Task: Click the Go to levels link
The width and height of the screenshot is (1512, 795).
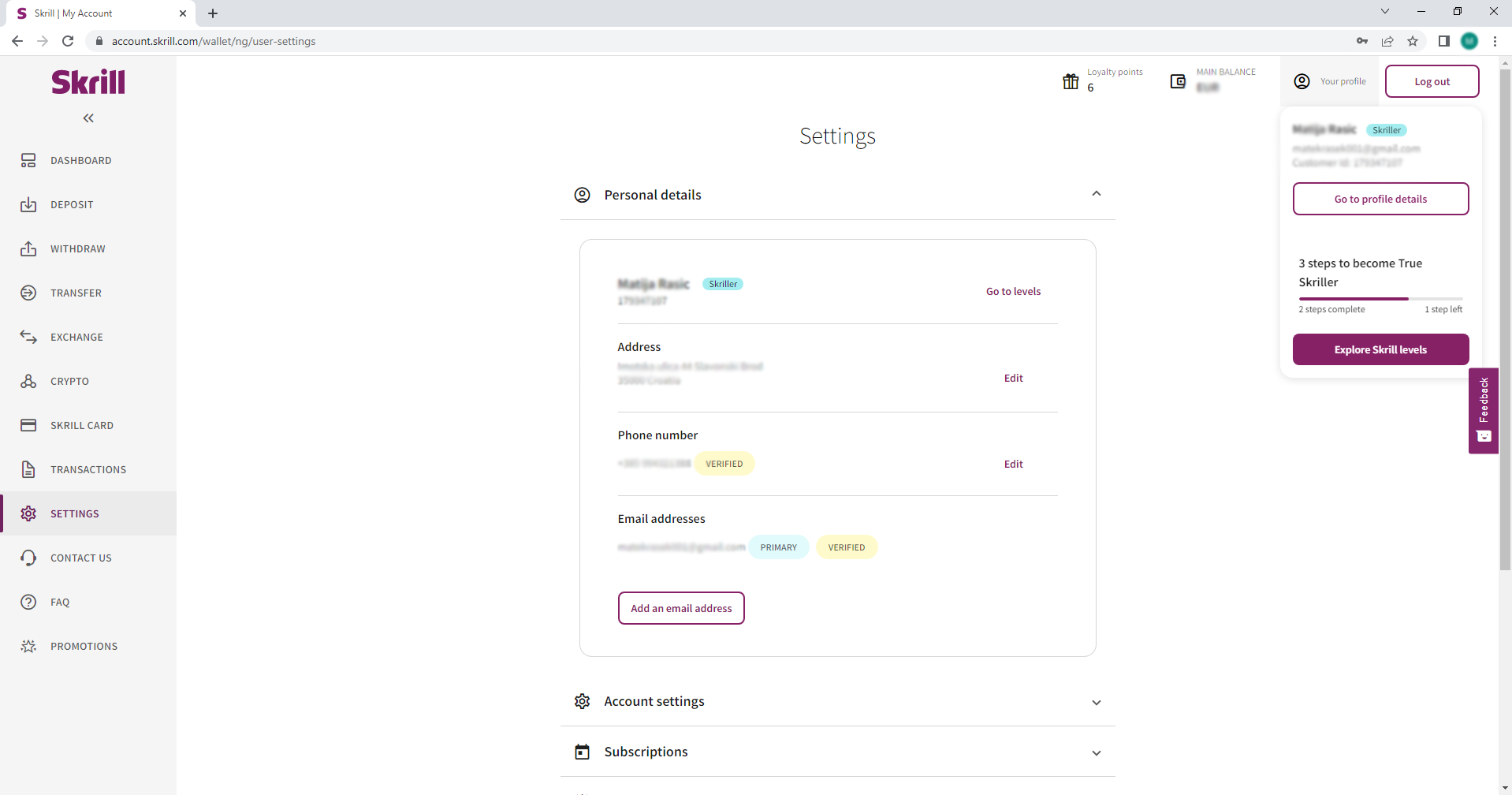Action: (x=1013, y=291)
